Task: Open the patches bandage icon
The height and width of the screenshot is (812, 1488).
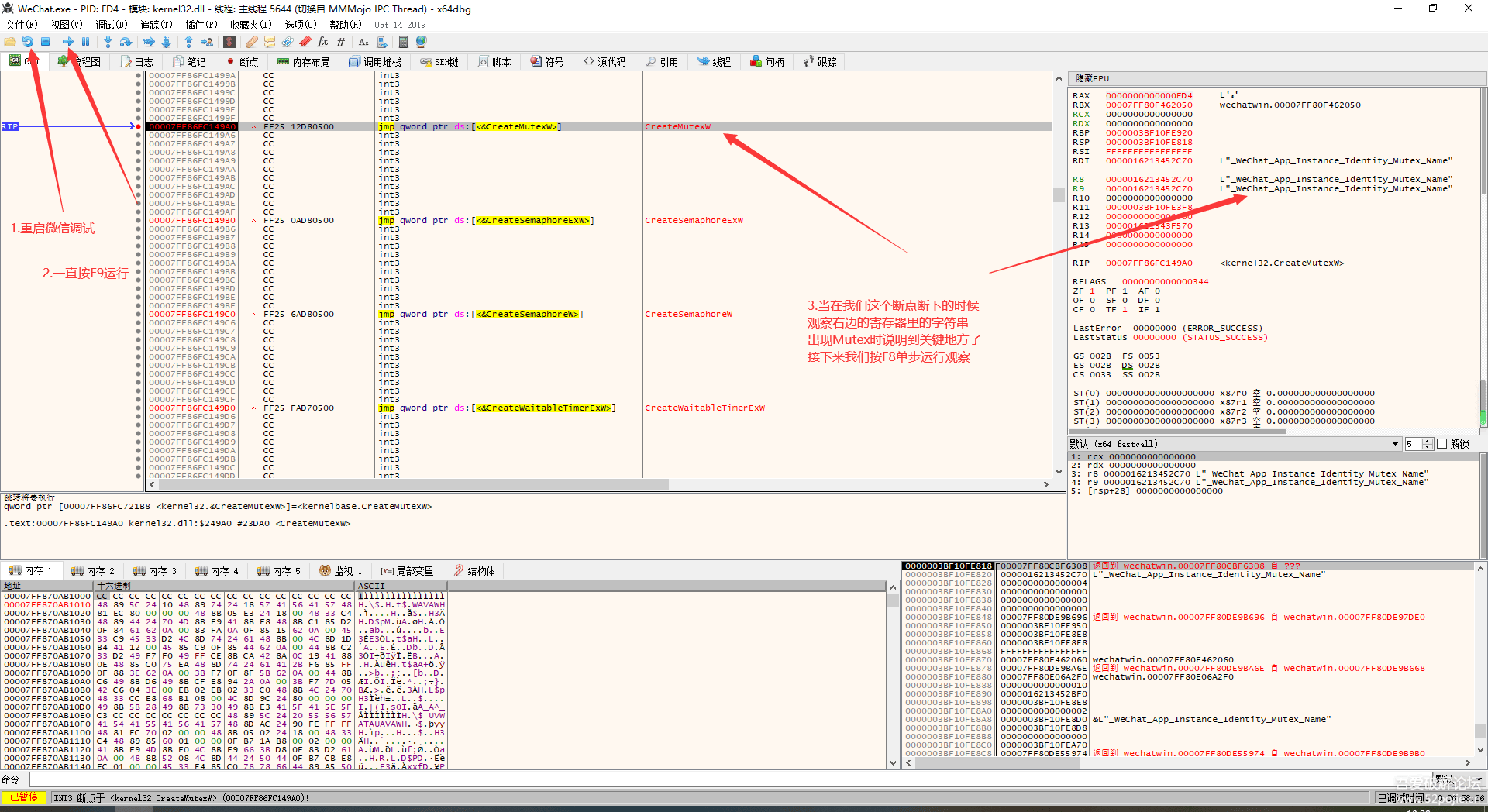Action: [x=252, y=42]
